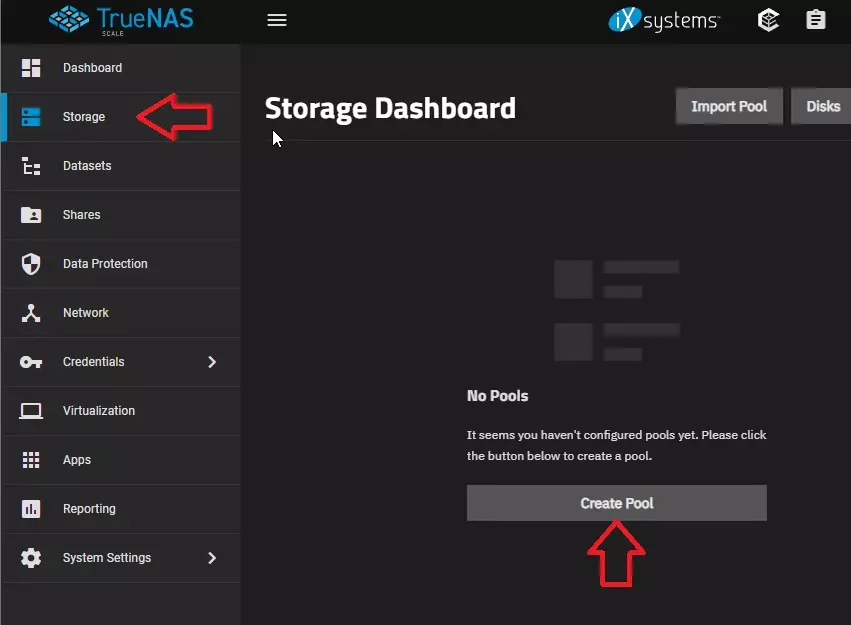Screen dimensions: 851x625
Task: Open the Dashboard sidebar icon
Action: click(x=31, y=68)
